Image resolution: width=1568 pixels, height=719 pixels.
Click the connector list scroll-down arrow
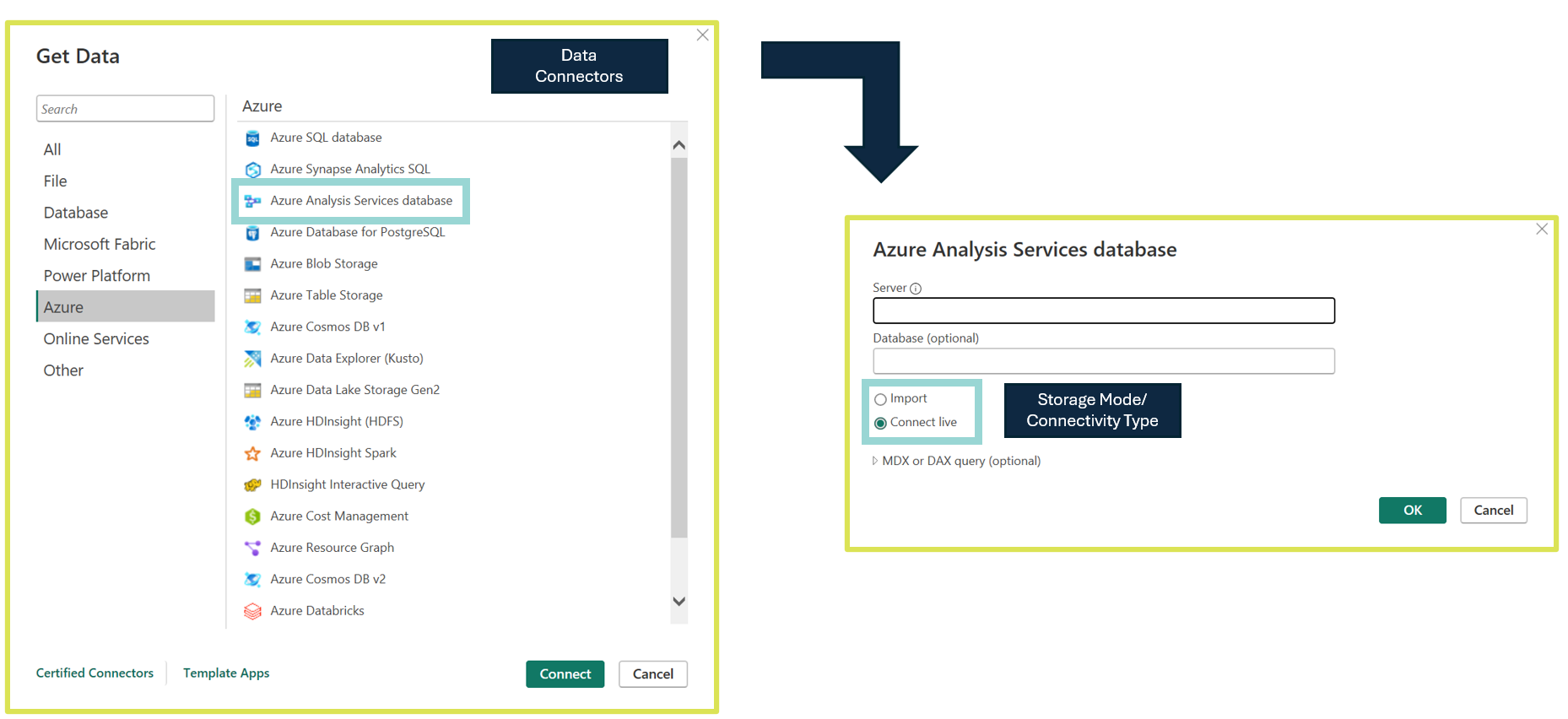[x=679, y=601]
